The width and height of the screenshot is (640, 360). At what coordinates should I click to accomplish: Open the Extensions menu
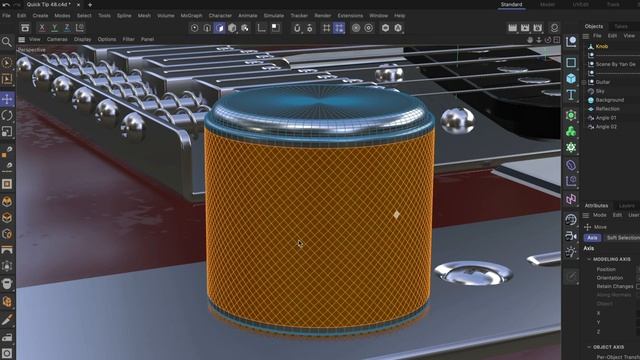(x=350, y=16)
